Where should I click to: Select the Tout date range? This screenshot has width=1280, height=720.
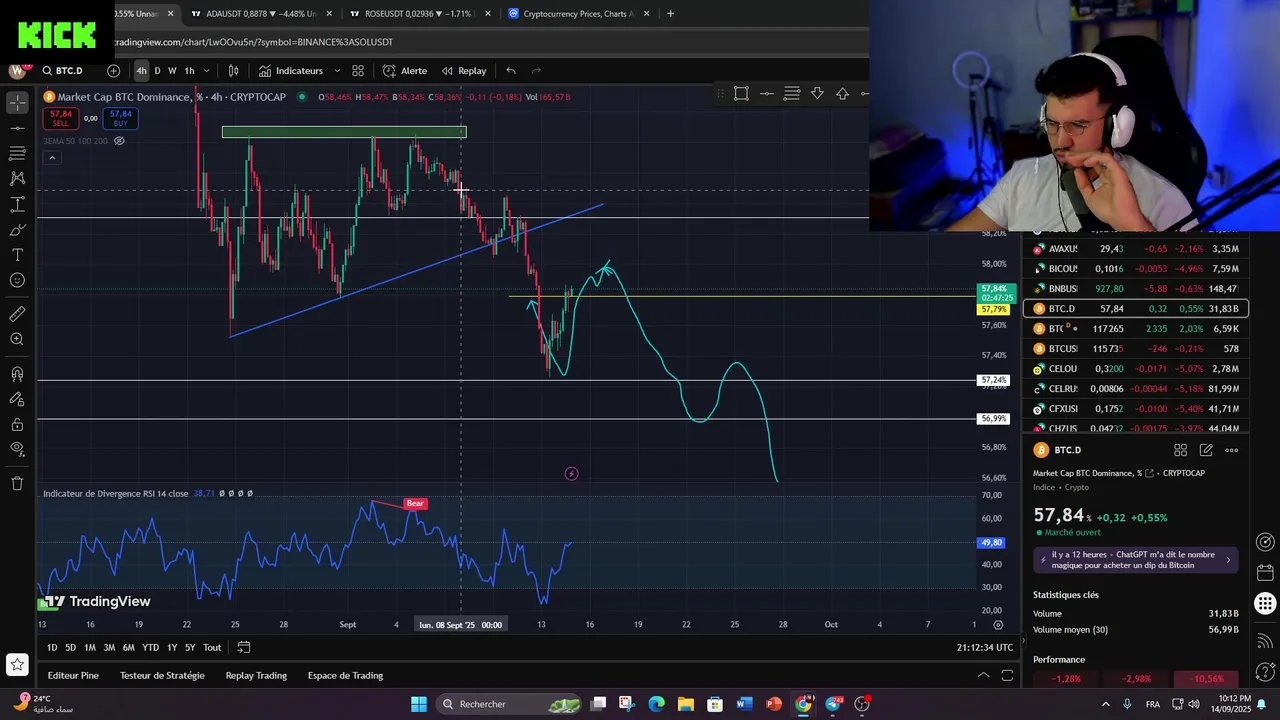[212, 648]
